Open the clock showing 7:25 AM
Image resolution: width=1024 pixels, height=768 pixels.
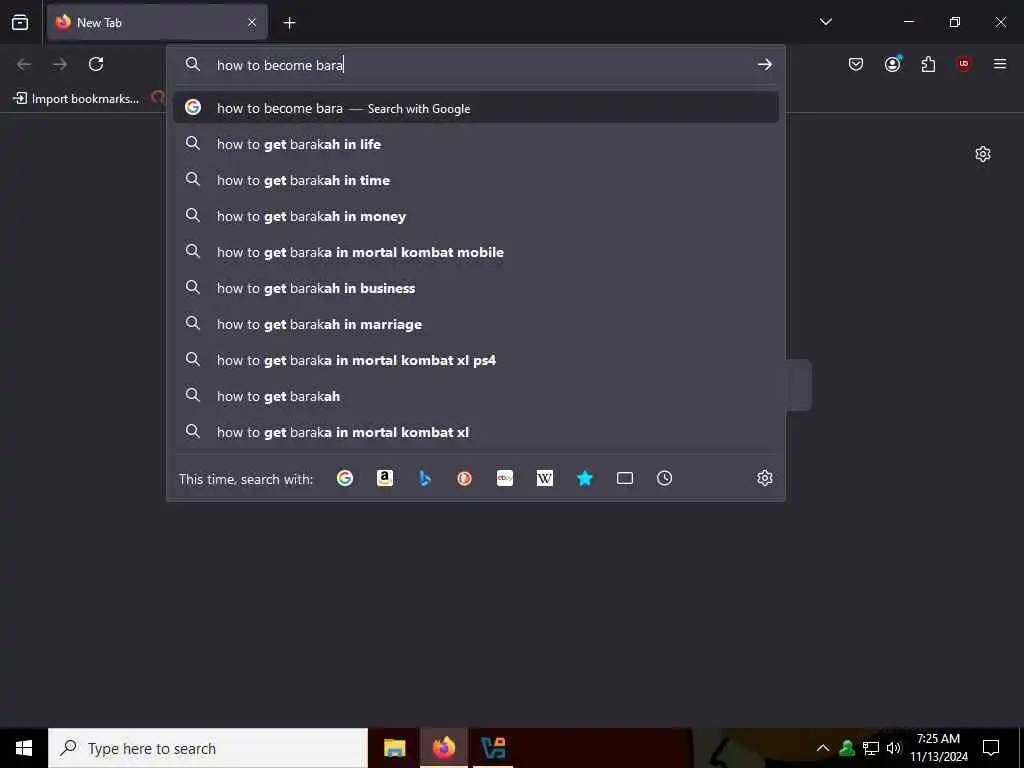click(938, 748)
